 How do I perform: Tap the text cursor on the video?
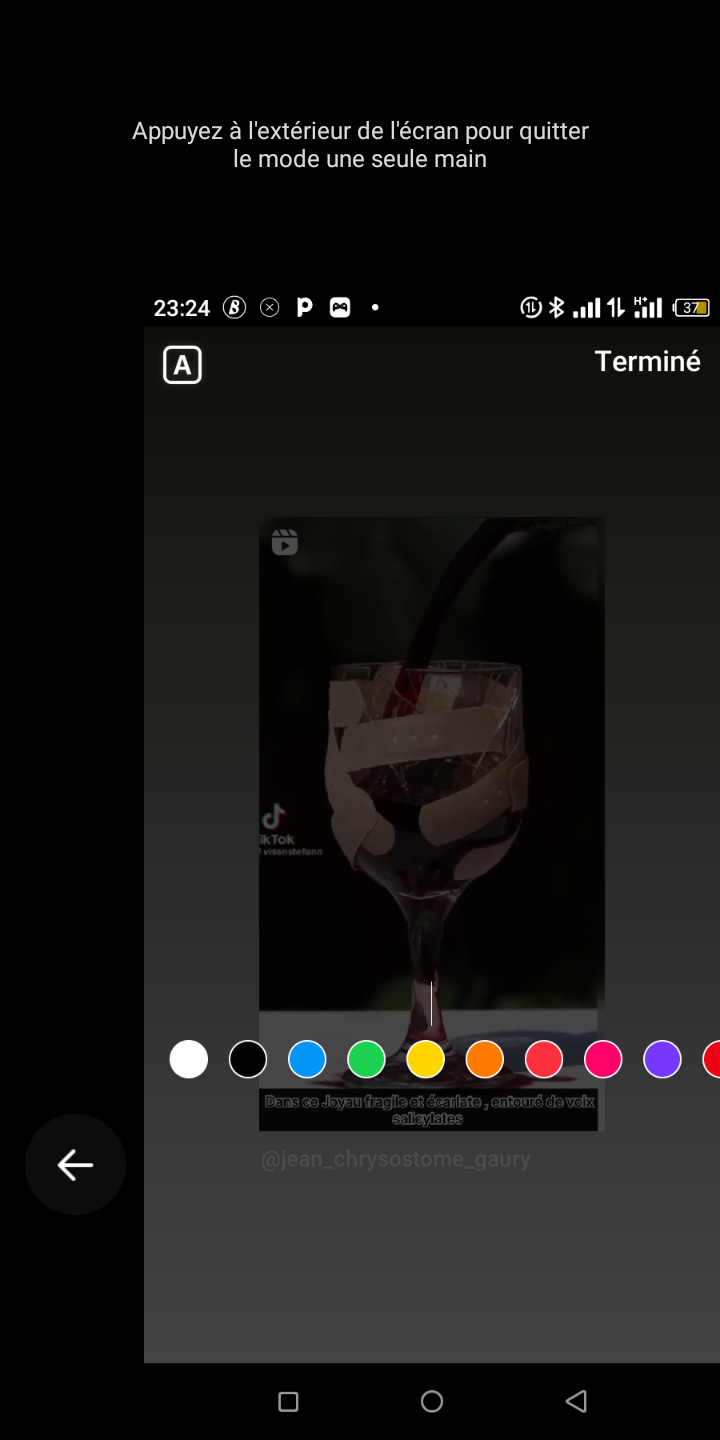(x=431, y=1003)
